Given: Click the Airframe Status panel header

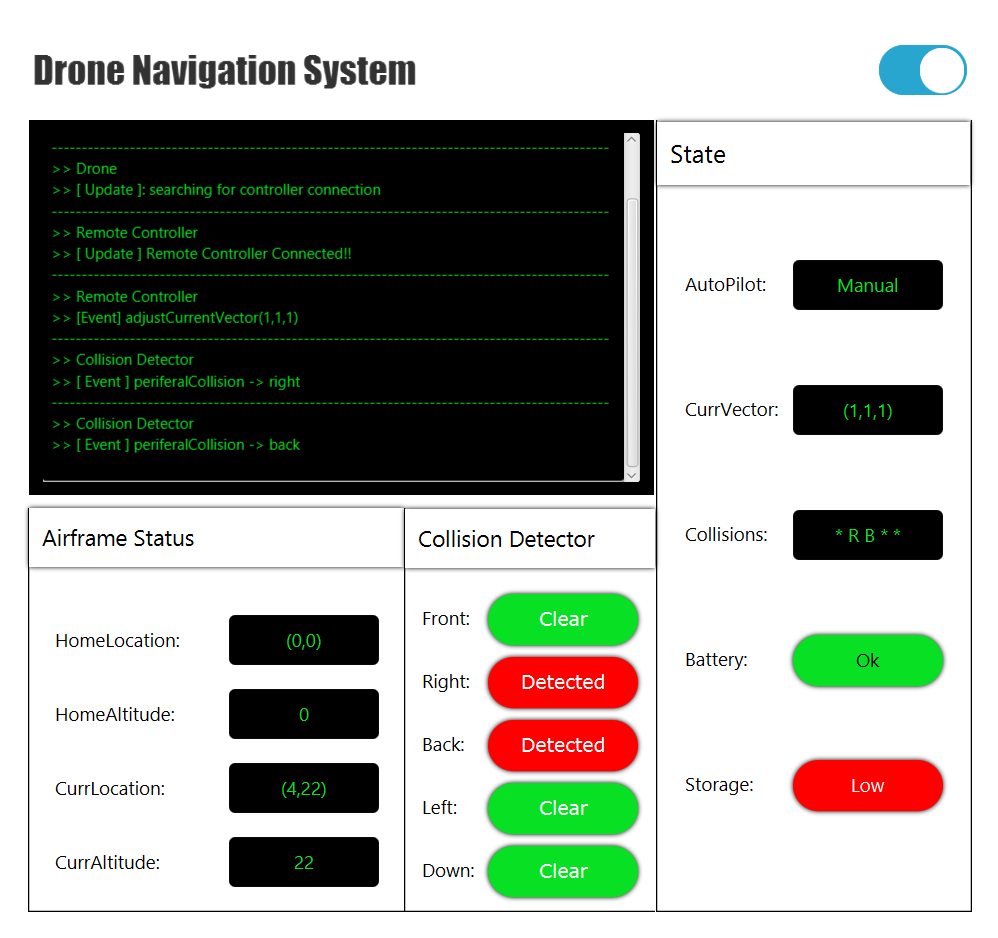Looking at the screenshot, I should click(118, 537).
